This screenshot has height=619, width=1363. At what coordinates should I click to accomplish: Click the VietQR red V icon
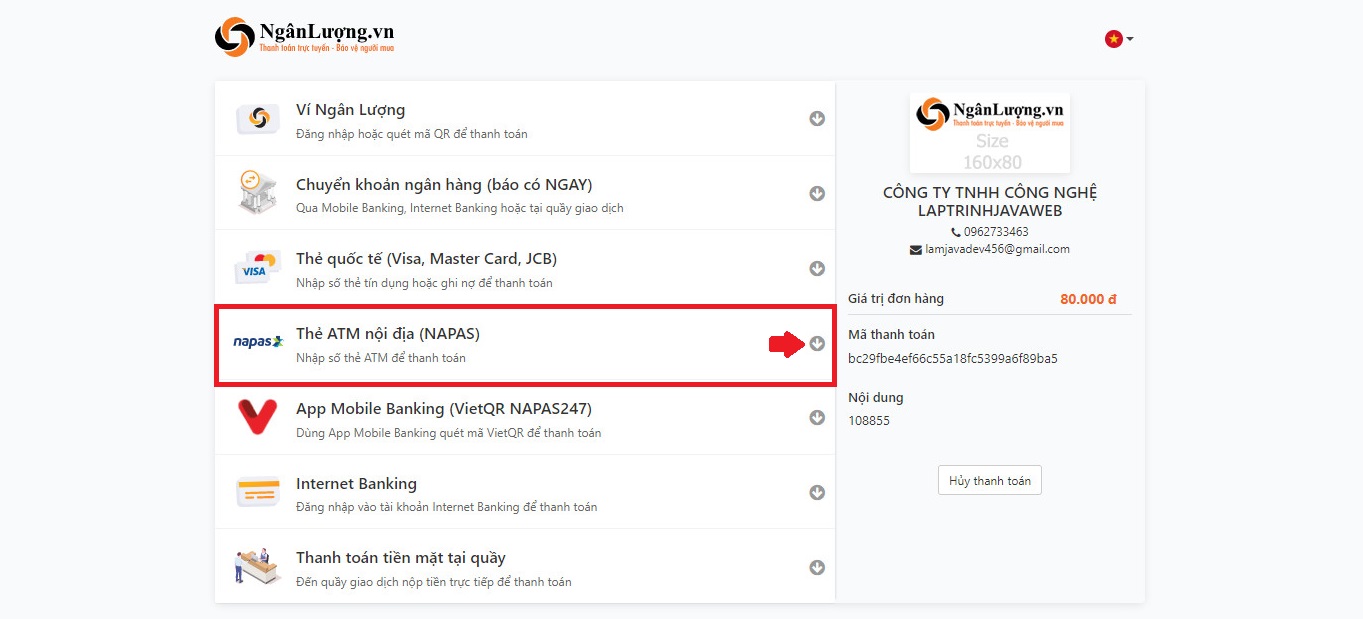(x=257, y=418)
